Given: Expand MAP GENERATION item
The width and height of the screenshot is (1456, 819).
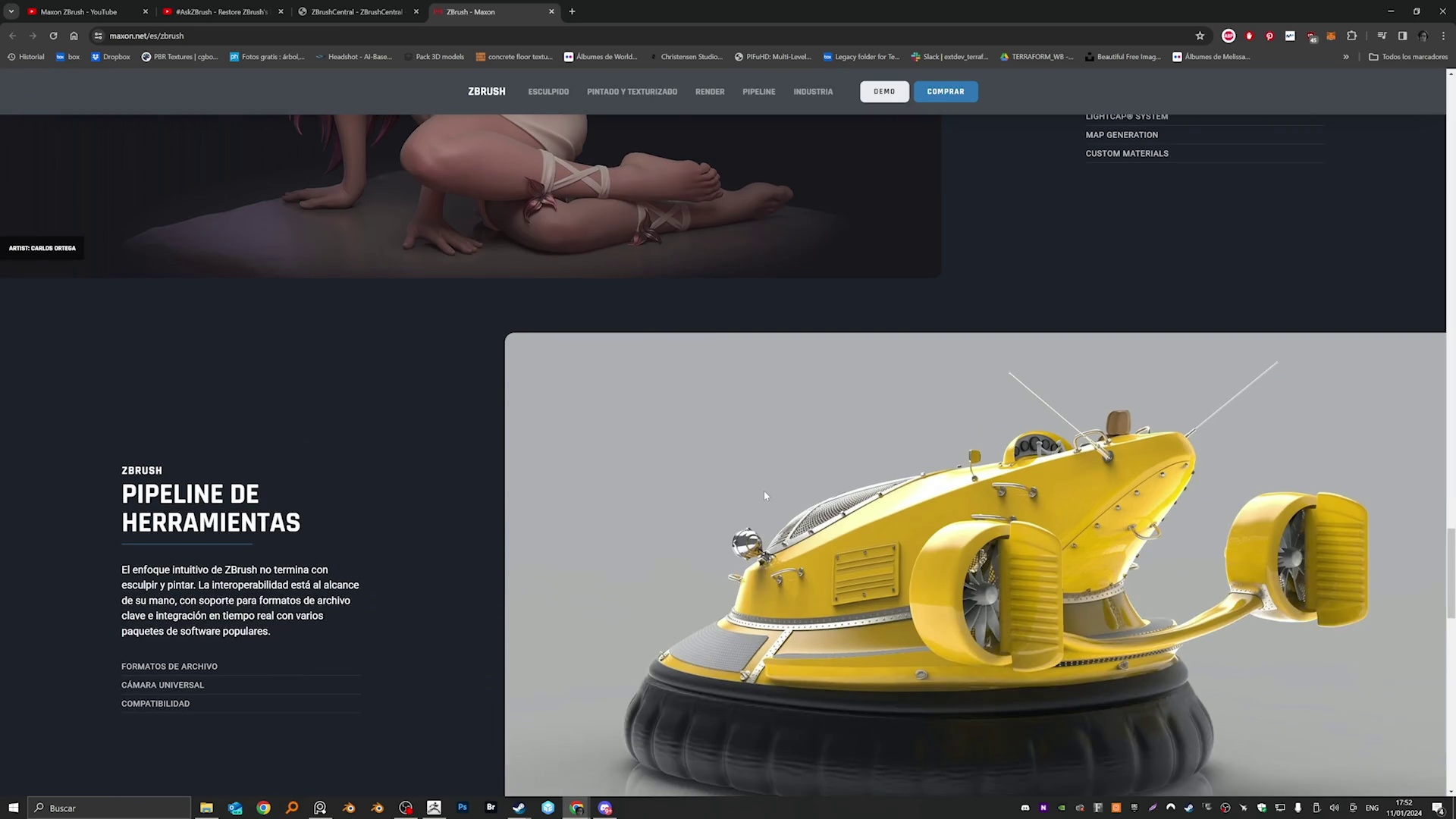Looking at the screenshot, I should coord(1205,135).
